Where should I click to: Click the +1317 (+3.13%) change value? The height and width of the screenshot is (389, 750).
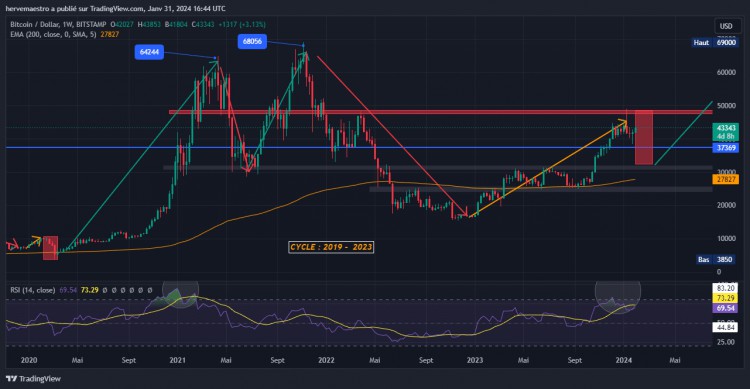coord(242,24)
